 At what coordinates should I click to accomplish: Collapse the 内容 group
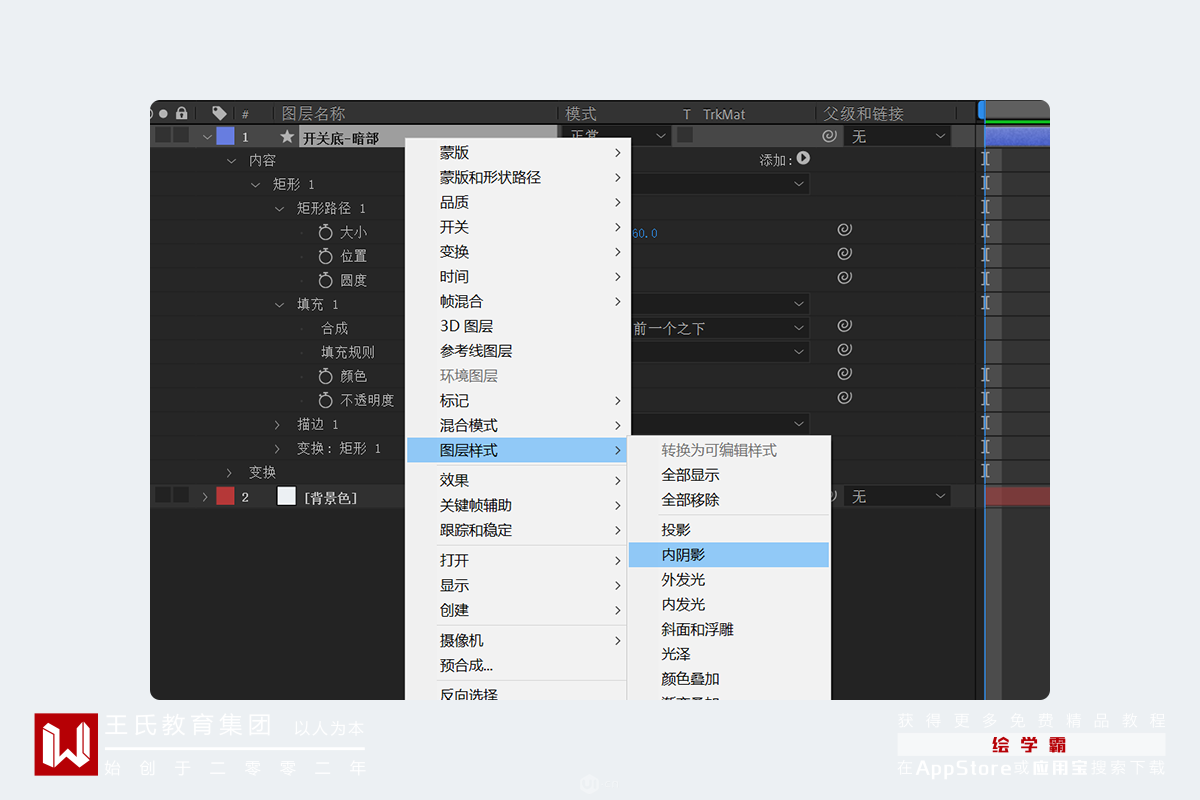click(x=232, y=161)
